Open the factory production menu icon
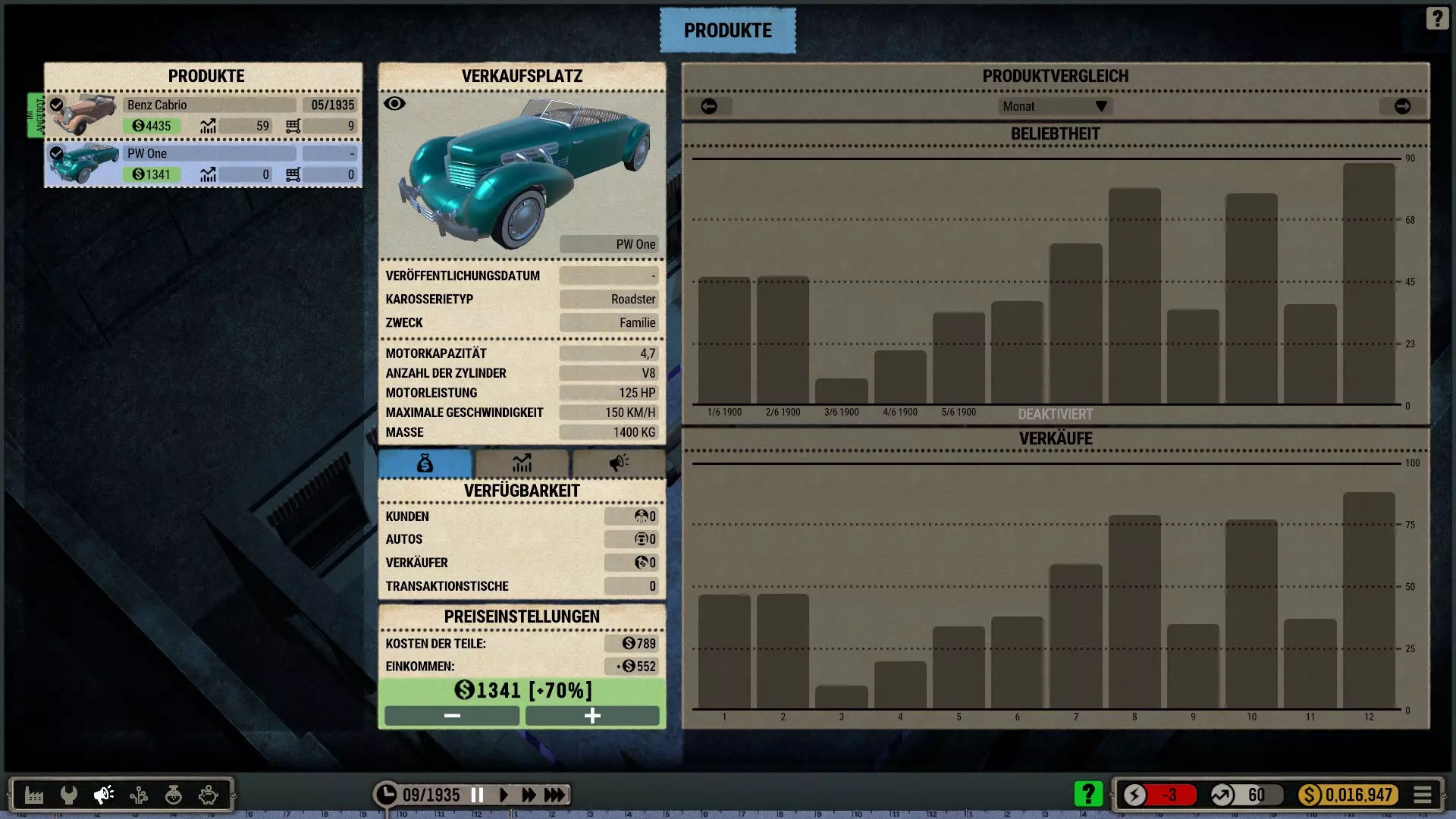This screenshot has height=819, width=1456. click(x=34, y=795)
